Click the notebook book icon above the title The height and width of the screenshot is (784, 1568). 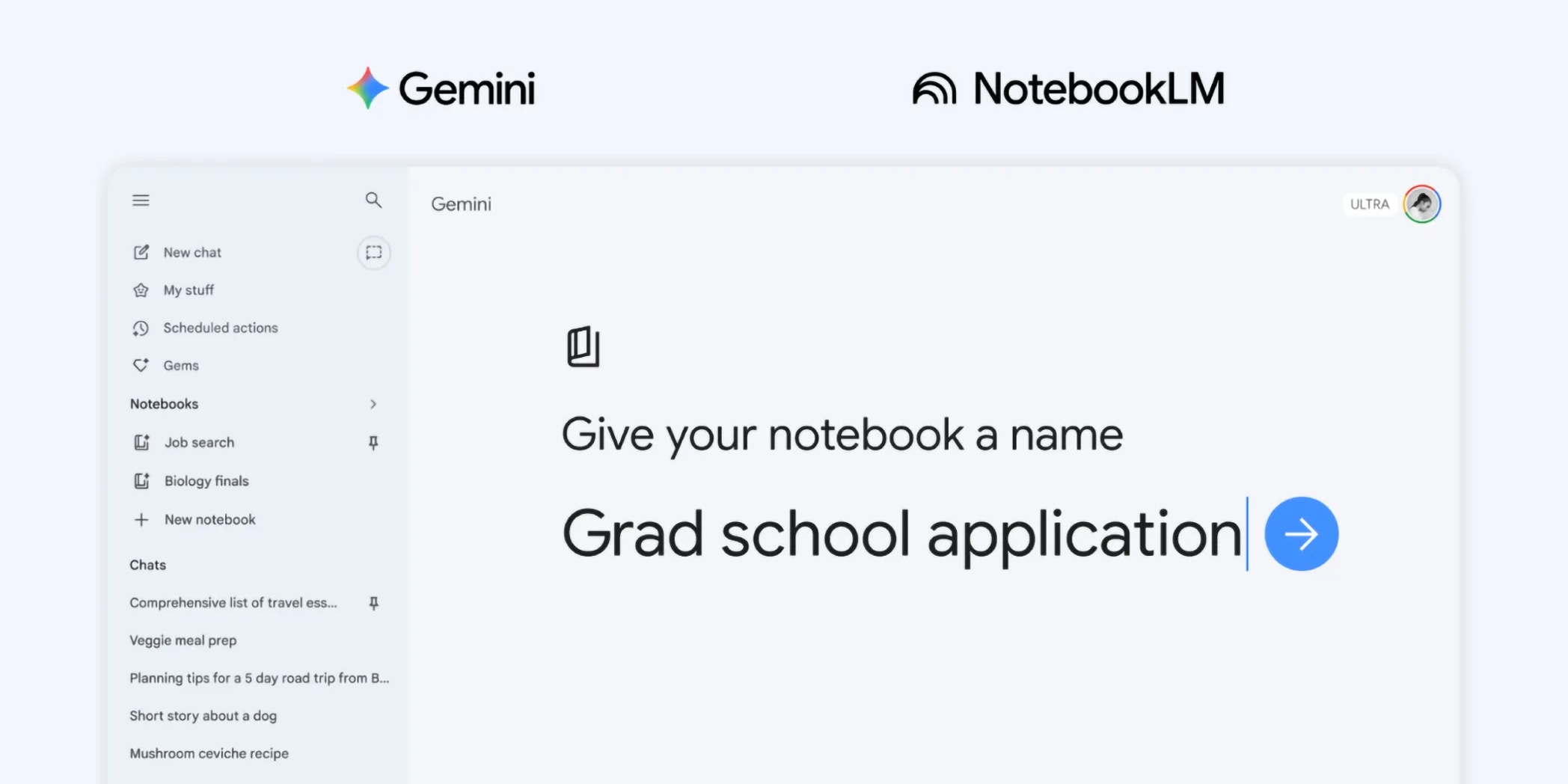pos(585,346)
